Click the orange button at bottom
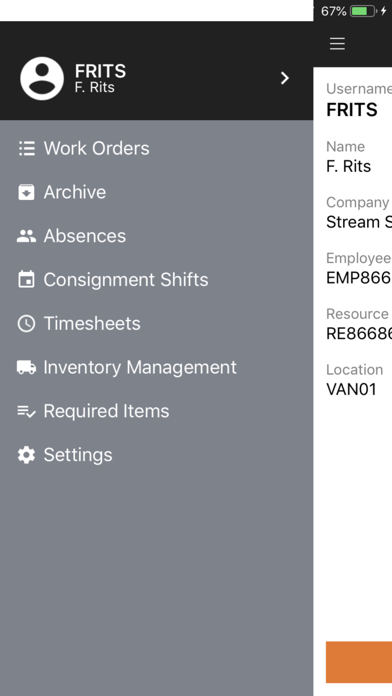This screenshot has height=696, width=392. [359, 662]
